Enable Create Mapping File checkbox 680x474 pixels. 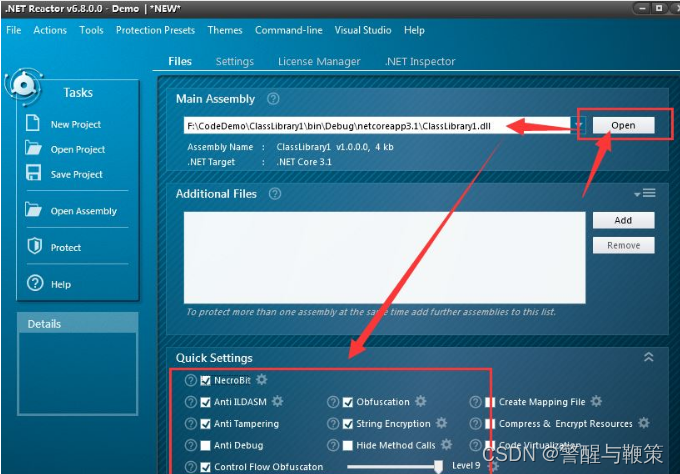click(490, 402)
